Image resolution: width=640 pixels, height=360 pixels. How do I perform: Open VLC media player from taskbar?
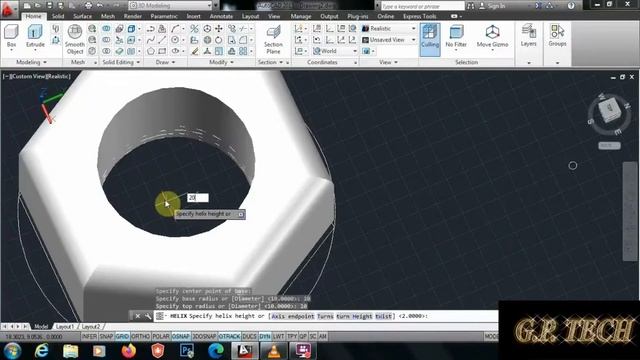coord(274,351)
